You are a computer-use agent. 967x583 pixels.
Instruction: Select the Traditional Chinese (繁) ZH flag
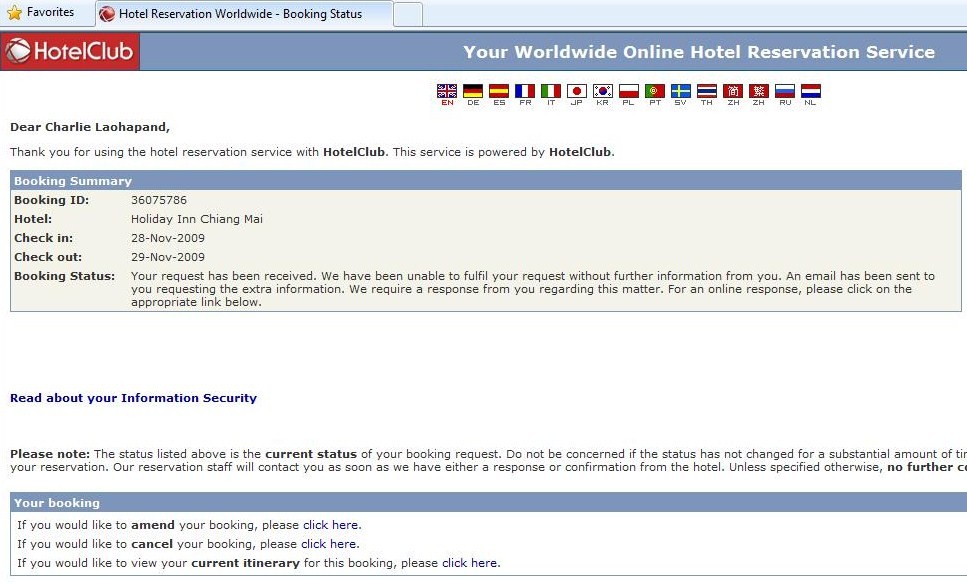tap(759, 91)
